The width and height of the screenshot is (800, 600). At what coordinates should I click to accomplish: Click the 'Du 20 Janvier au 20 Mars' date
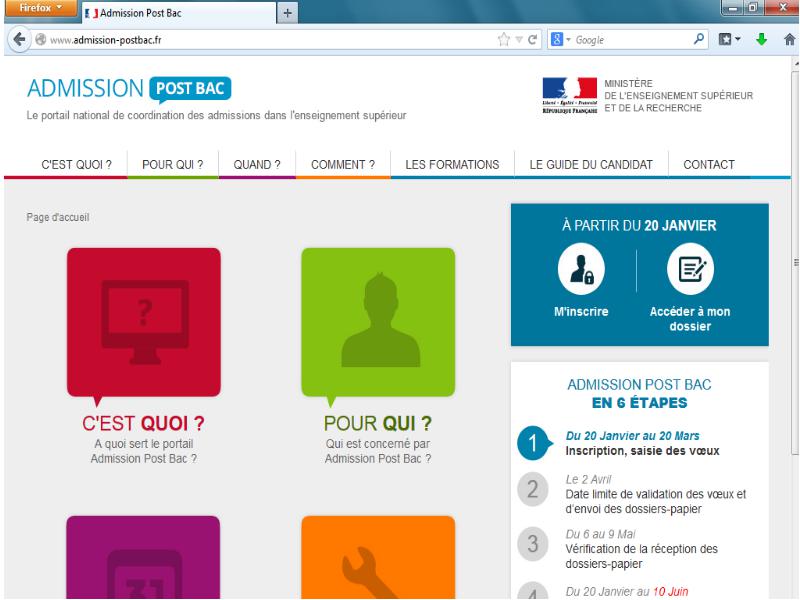(633, 436)
